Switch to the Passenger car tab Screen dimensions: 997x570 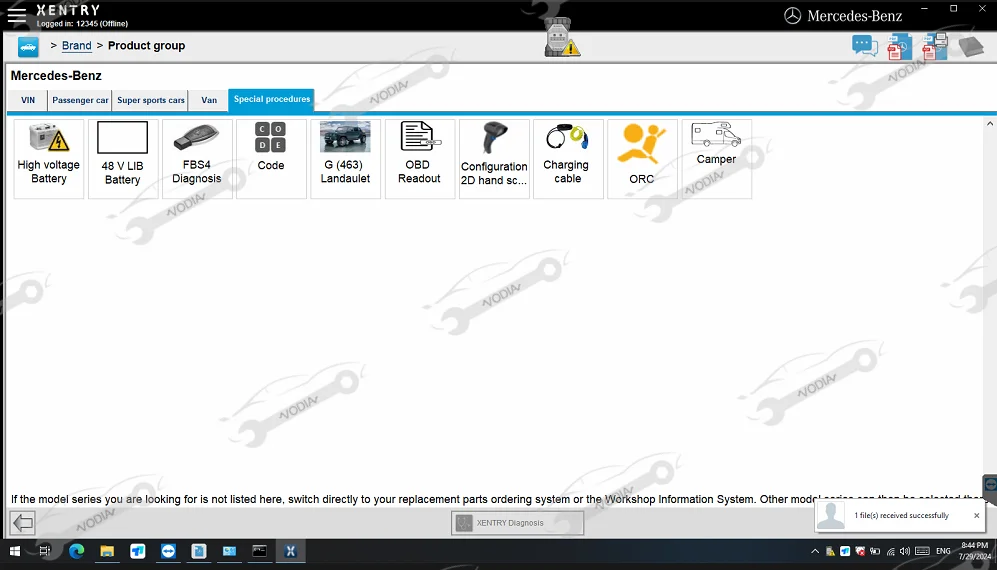(x=80, y=101)
